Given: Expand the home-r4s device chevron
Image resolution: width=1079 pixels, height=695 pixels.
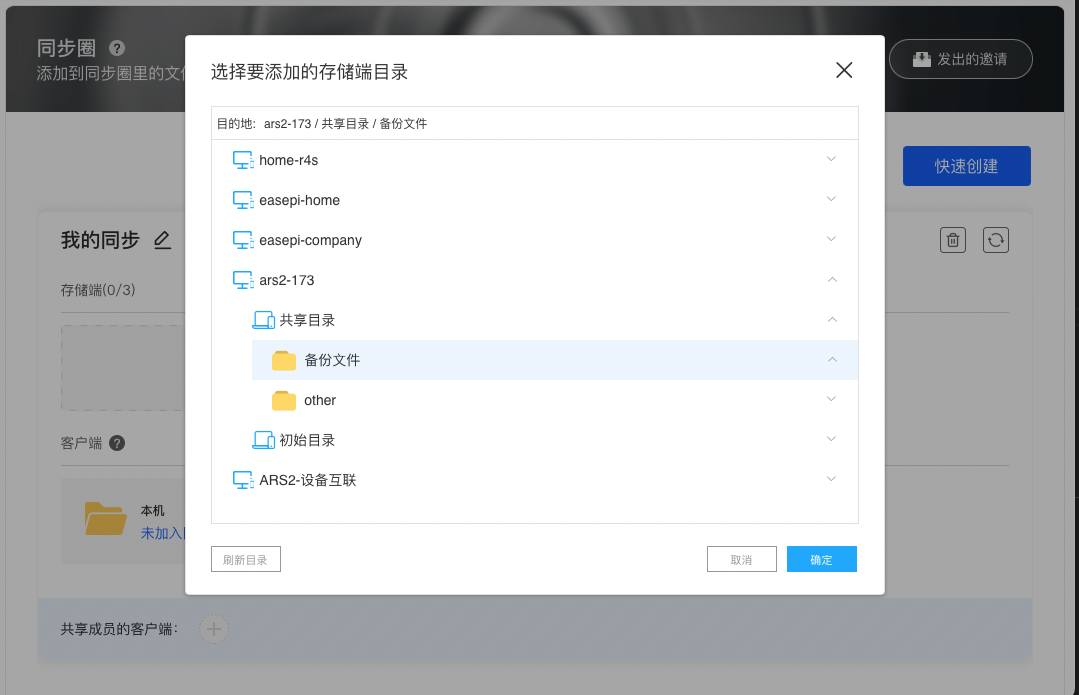Looking at the screenshot, I should point(831,159).
